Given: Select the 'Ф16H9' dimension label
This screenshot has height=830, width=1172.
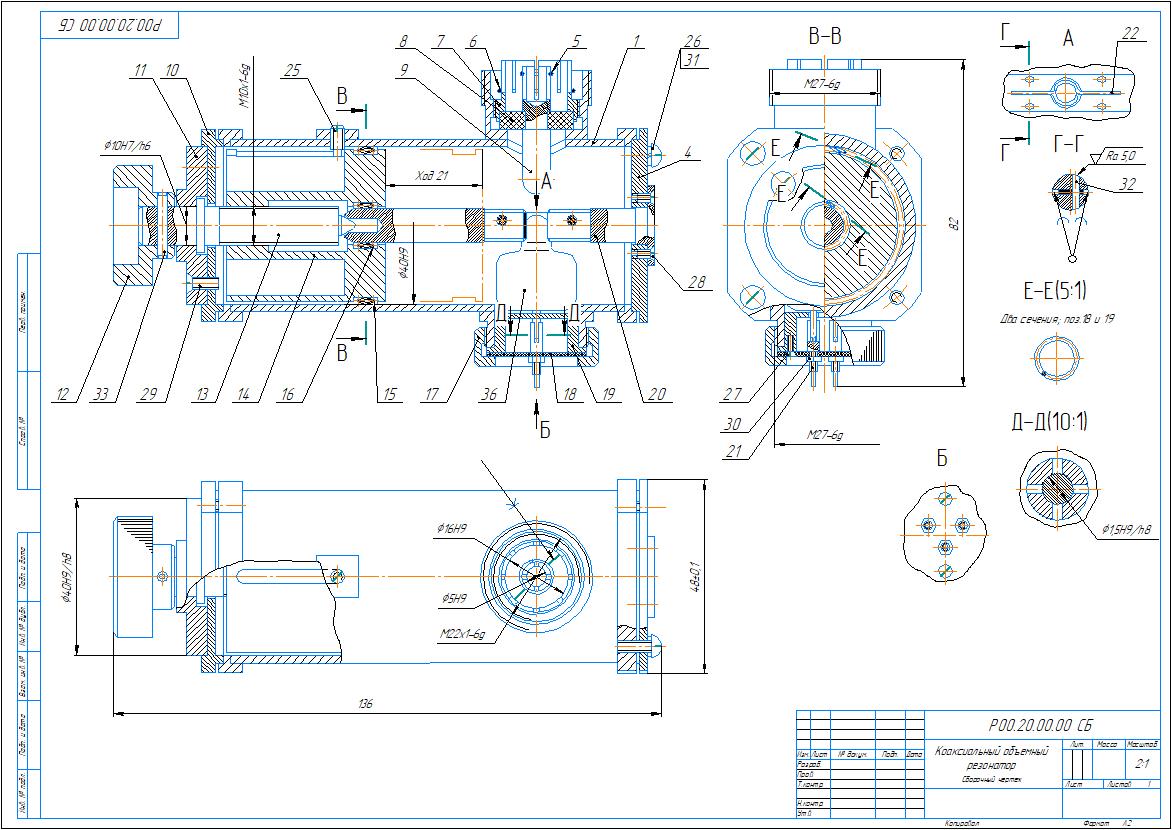Looking at the screenshot, I should coord(453,529).
